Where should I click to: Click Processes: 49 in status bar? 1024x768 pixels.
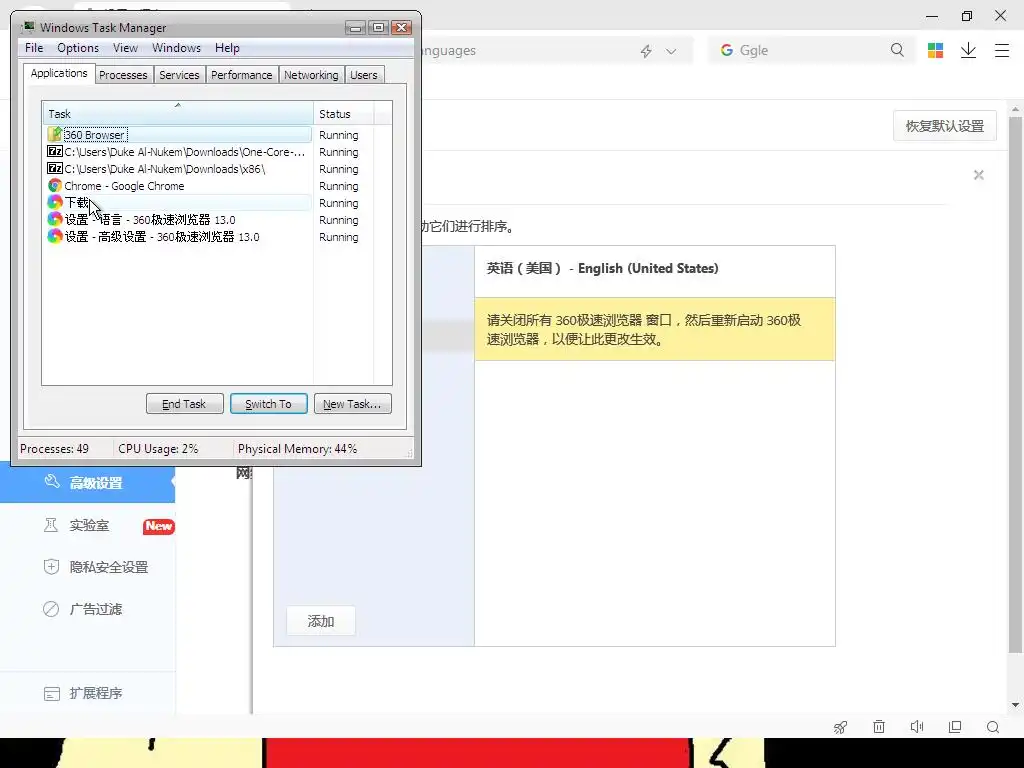point(54,449)
